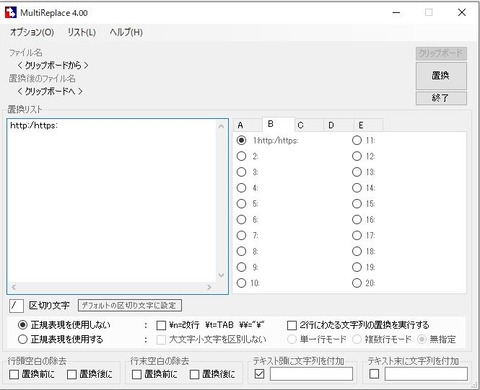
Task: Click the 終了 button
Action: point(441,98)
